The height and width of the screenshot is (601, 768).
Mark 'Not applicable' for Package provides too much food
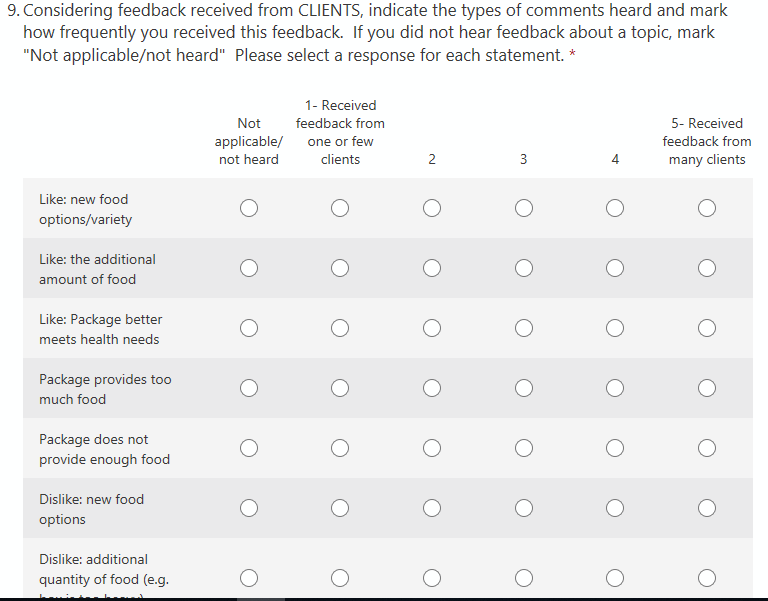(249, 388)
